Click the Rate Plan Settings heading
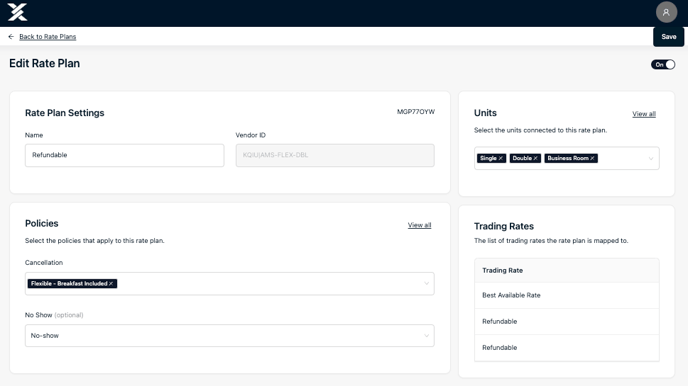Screen dimensions: 688x386 coord(64,113)
